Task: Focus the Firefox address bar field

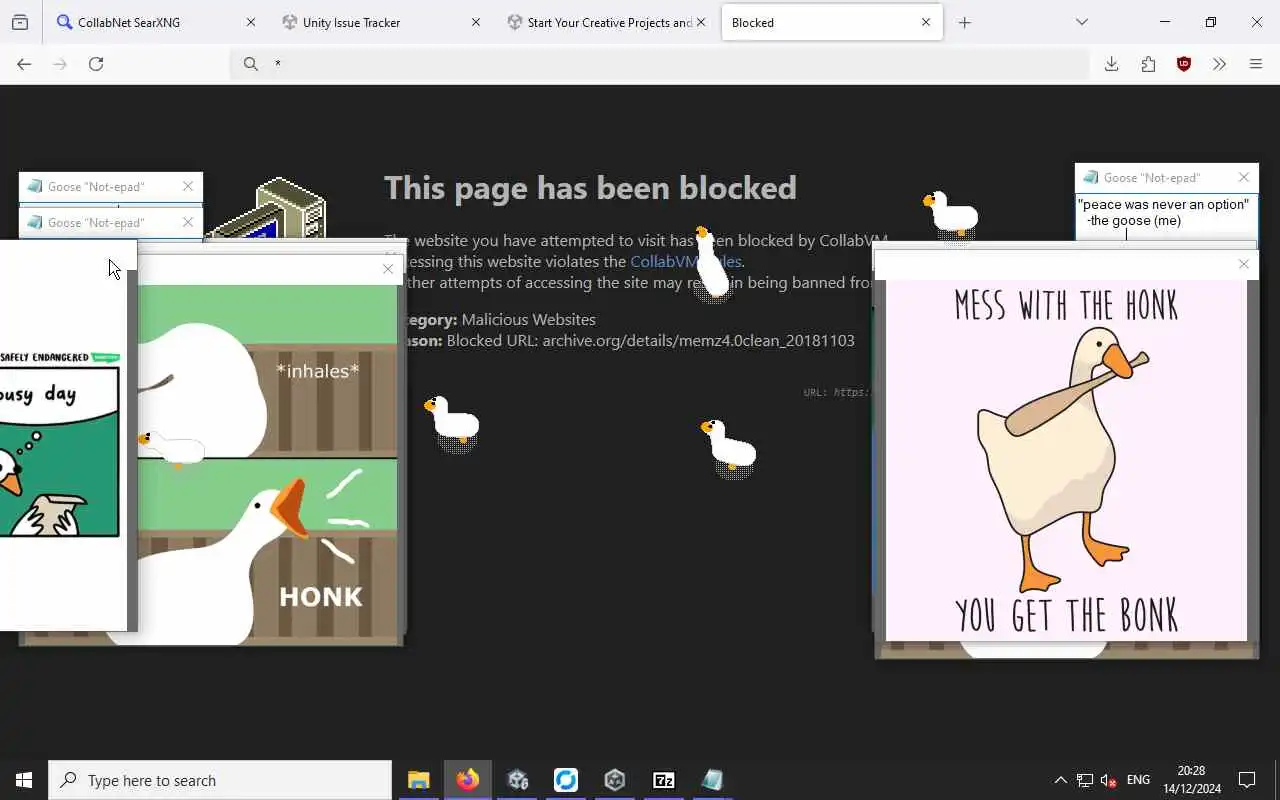Action: coord(660,64)
